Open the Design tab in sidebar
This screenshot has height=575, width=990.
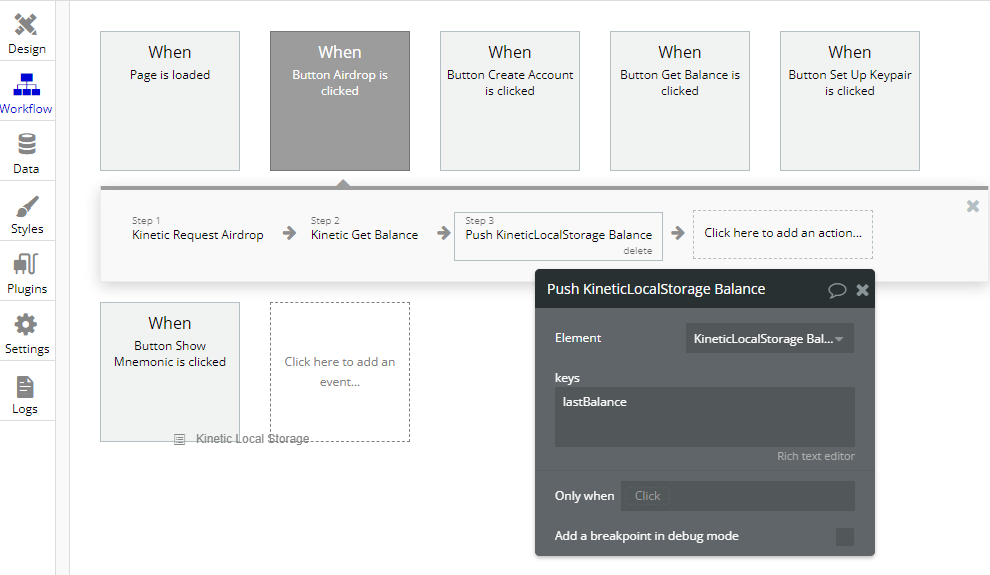pos(26,33)
